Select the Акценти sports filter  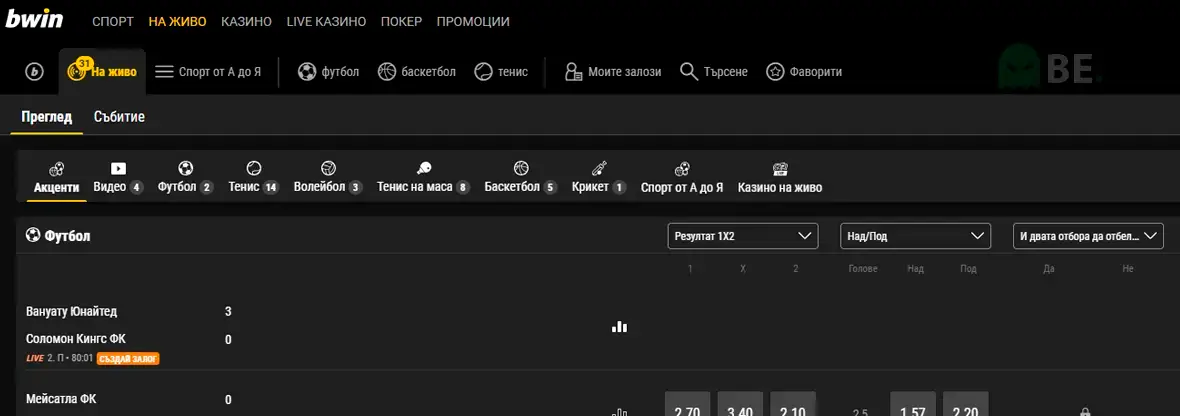point(56,178)
